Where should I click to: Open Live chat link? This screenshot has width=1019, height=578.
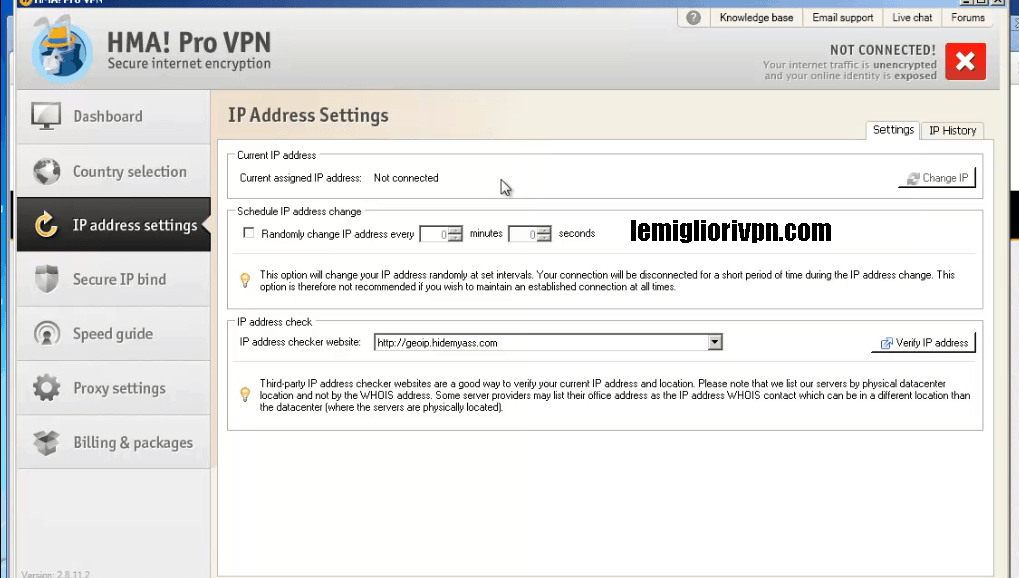point(912,18)
